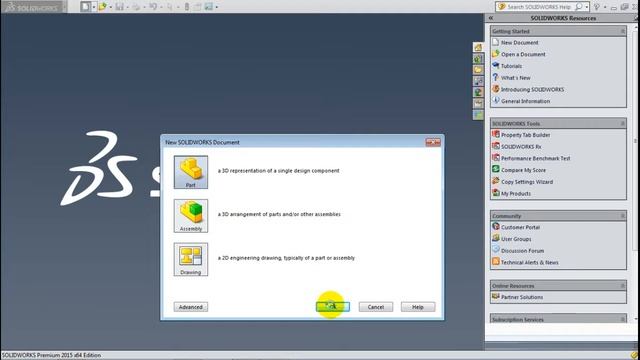Click the Open document toolbar icon
The image size is (640, 360).
pos(102,7)
